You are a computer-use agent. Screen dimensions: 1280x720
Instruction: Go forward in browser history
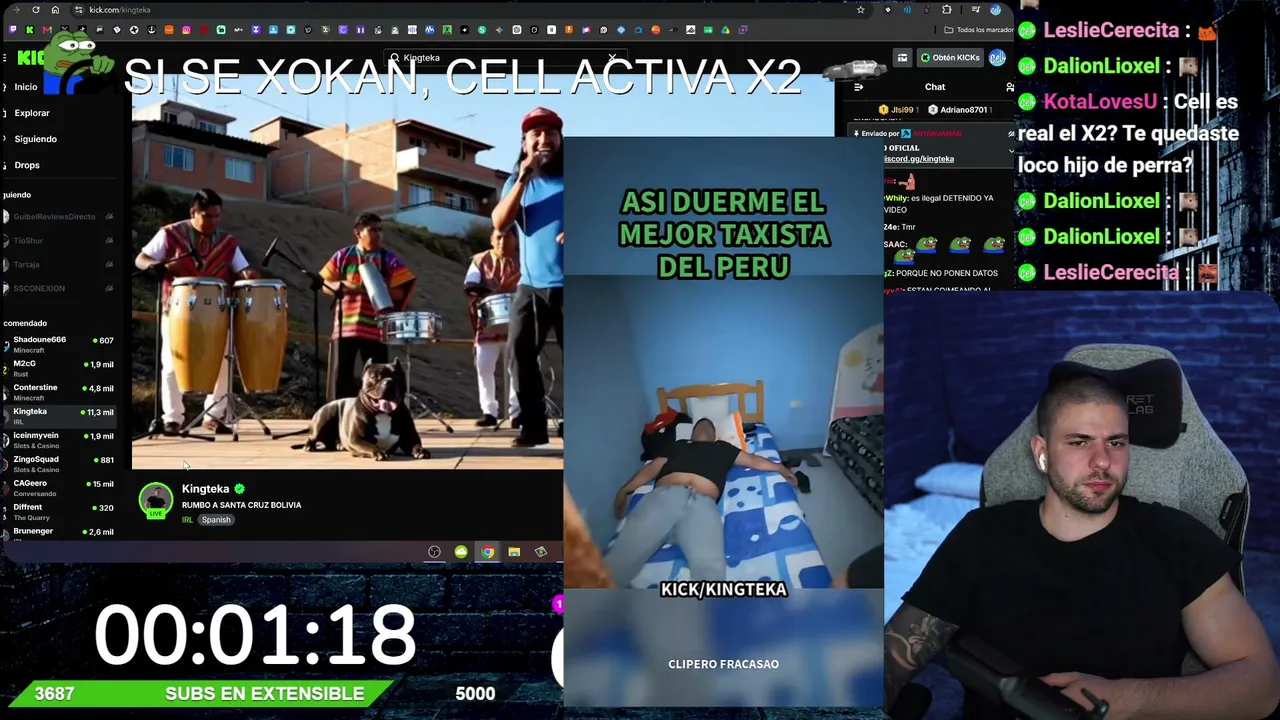17,10
